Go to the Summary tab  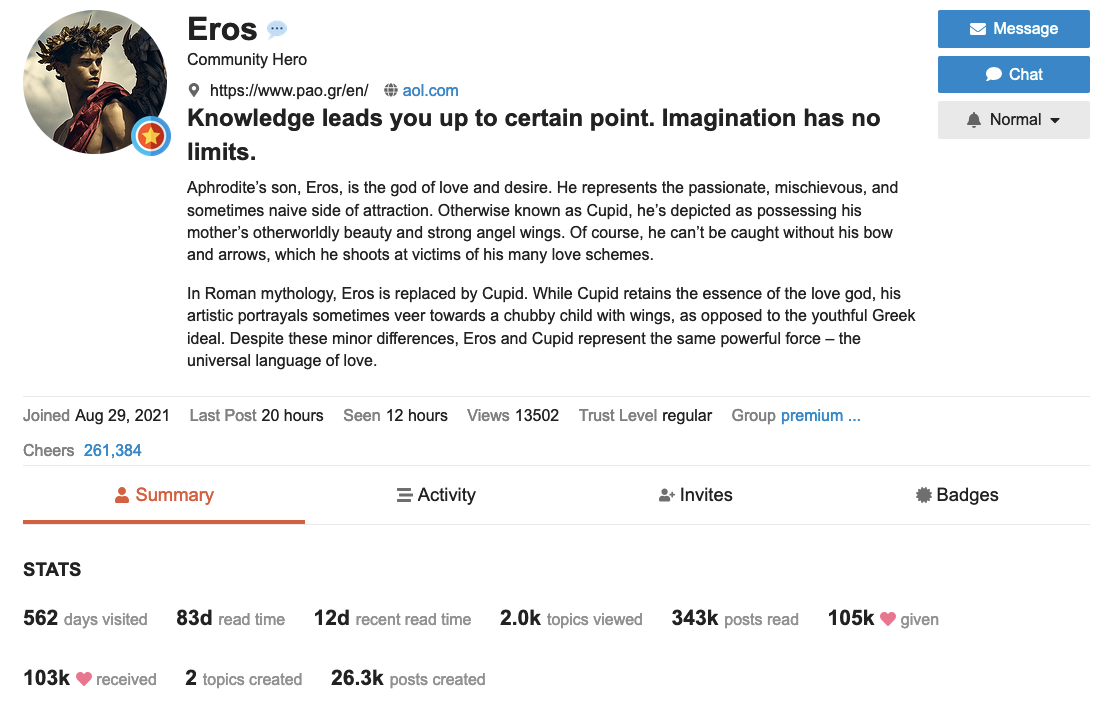click(164, 495)
